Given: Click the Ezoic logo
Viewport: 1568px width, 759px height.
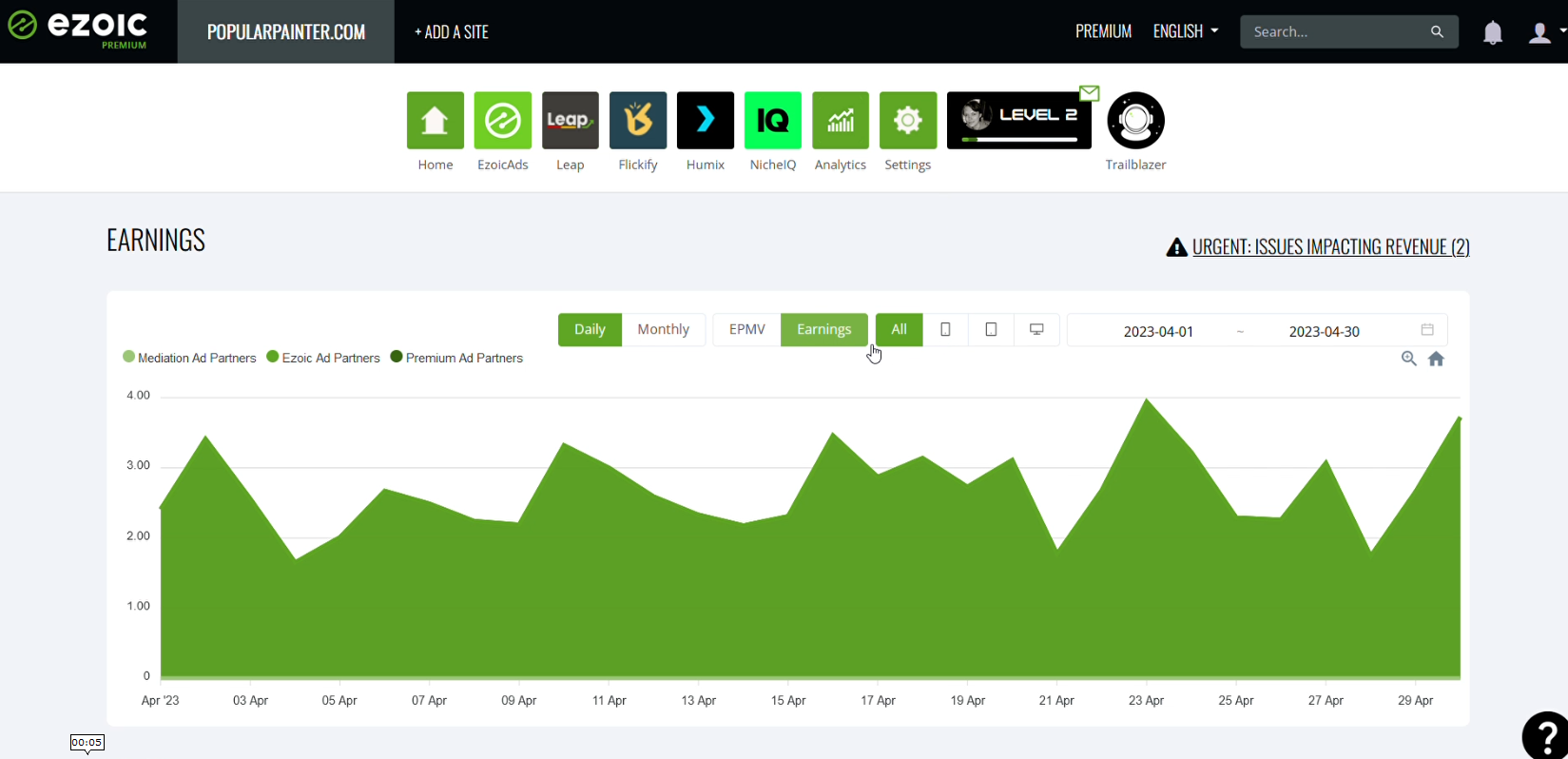Looking at the screenshot, I should (78, 29).
